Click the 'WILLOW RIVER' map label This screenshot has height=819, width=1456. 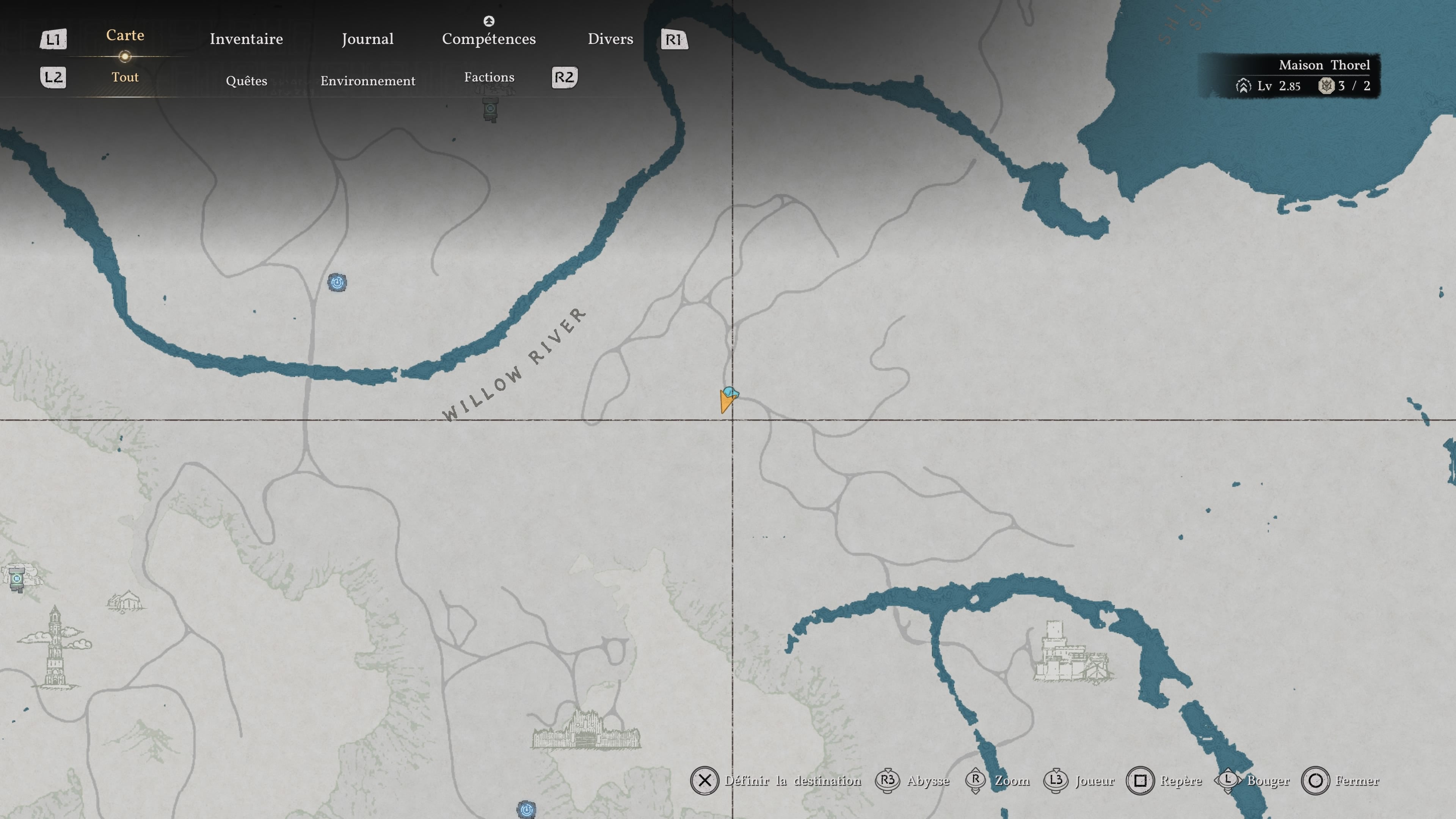point(514,364)
